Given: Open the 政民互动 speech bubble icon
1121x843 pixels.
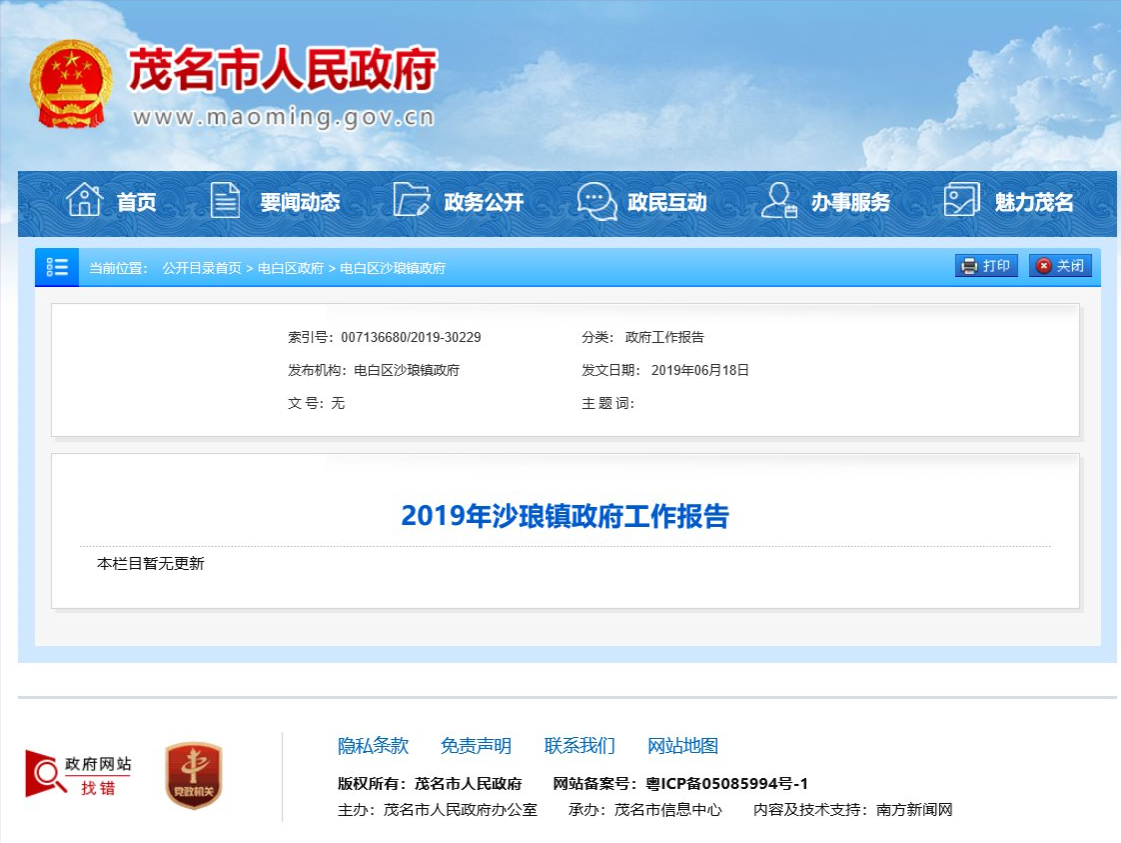Looking at the screenshot, I should click(597, 201).
